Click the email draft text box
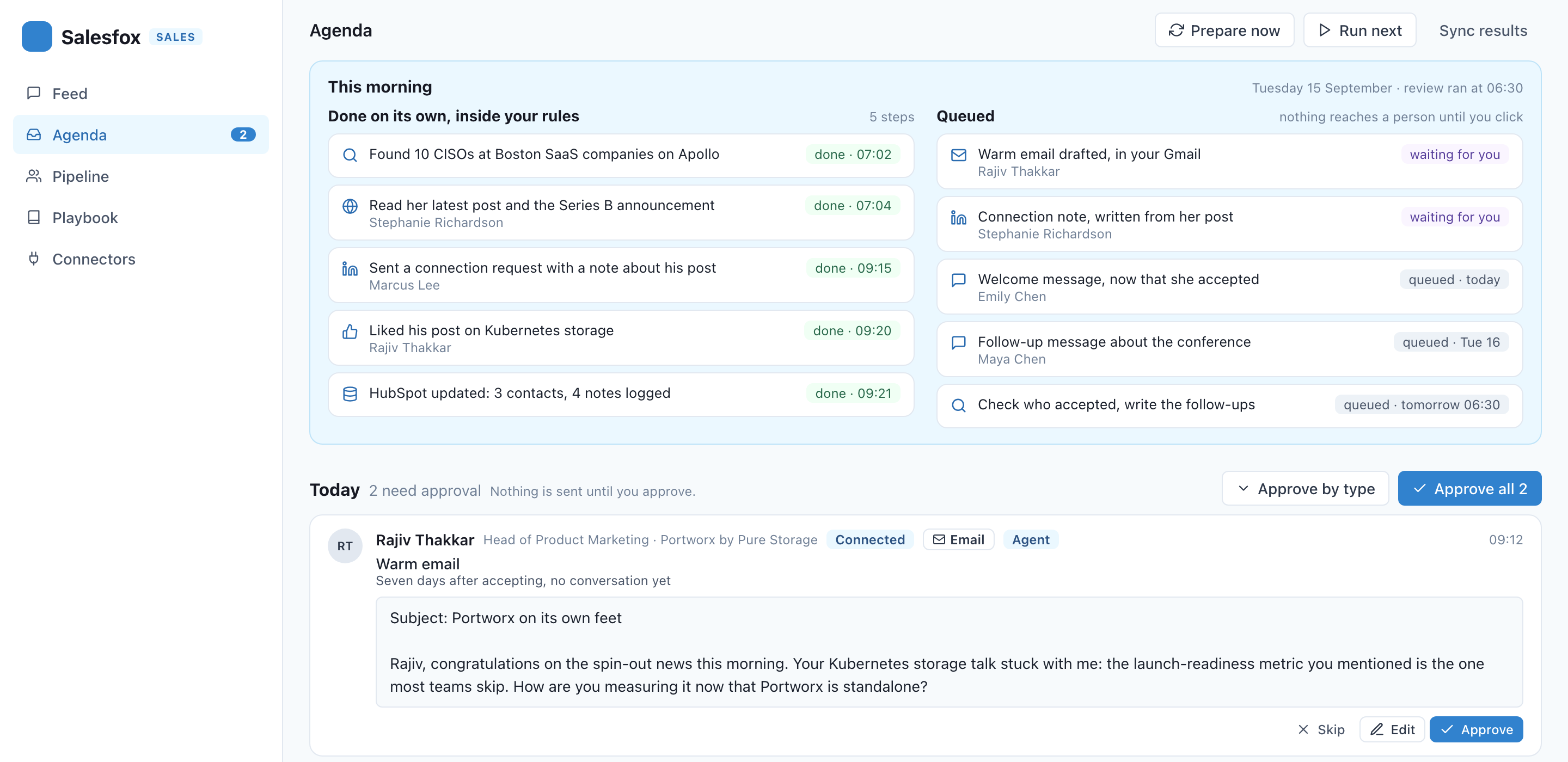 [x=949, y=652]
